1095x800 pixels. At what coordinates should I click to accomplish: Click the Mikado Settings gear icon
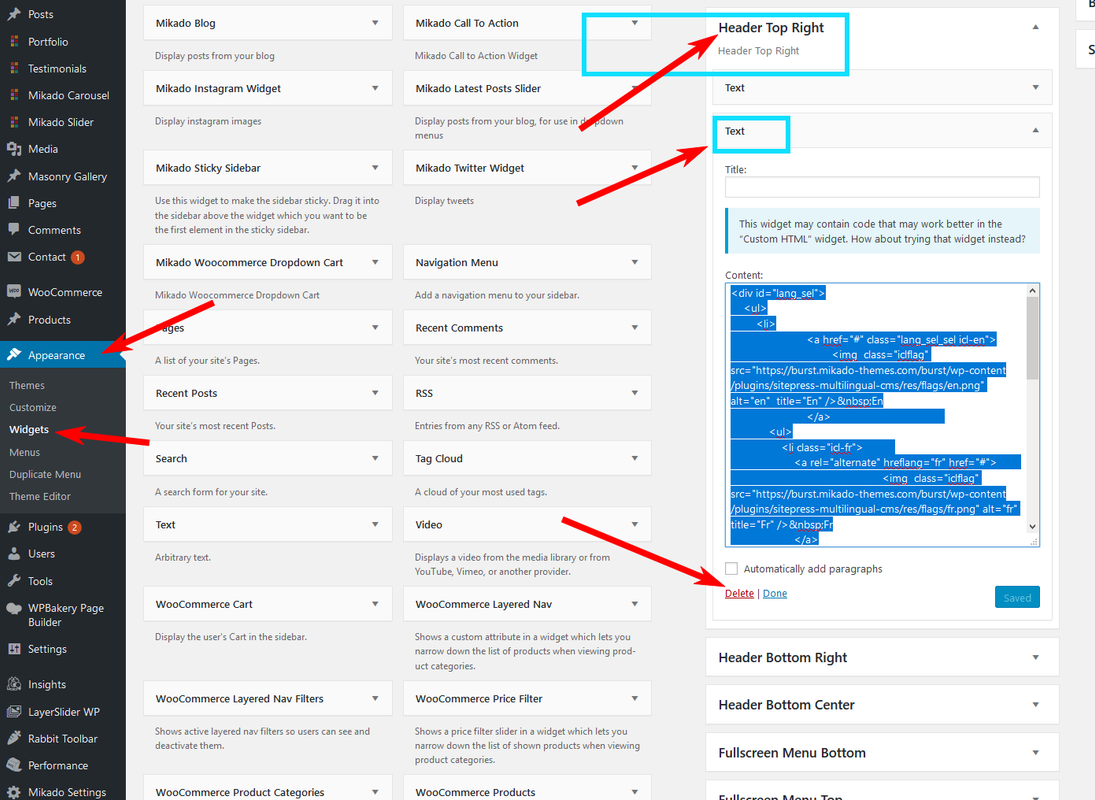pyautogui.click(x=14, y=792)
